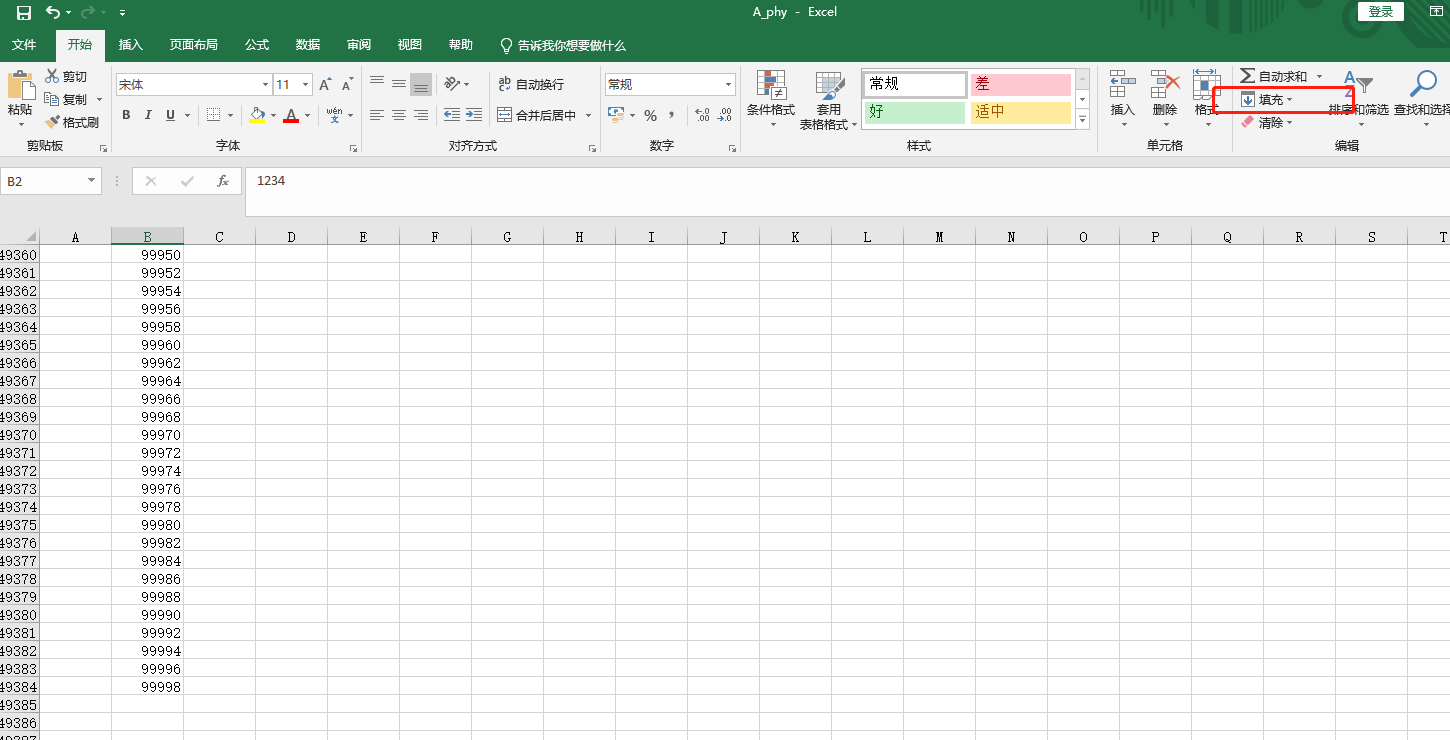Image resolution: width=1450 pixels, height=740 pixels.
Task: Click the Undo arrow icon
Action: tap(53, 13)
